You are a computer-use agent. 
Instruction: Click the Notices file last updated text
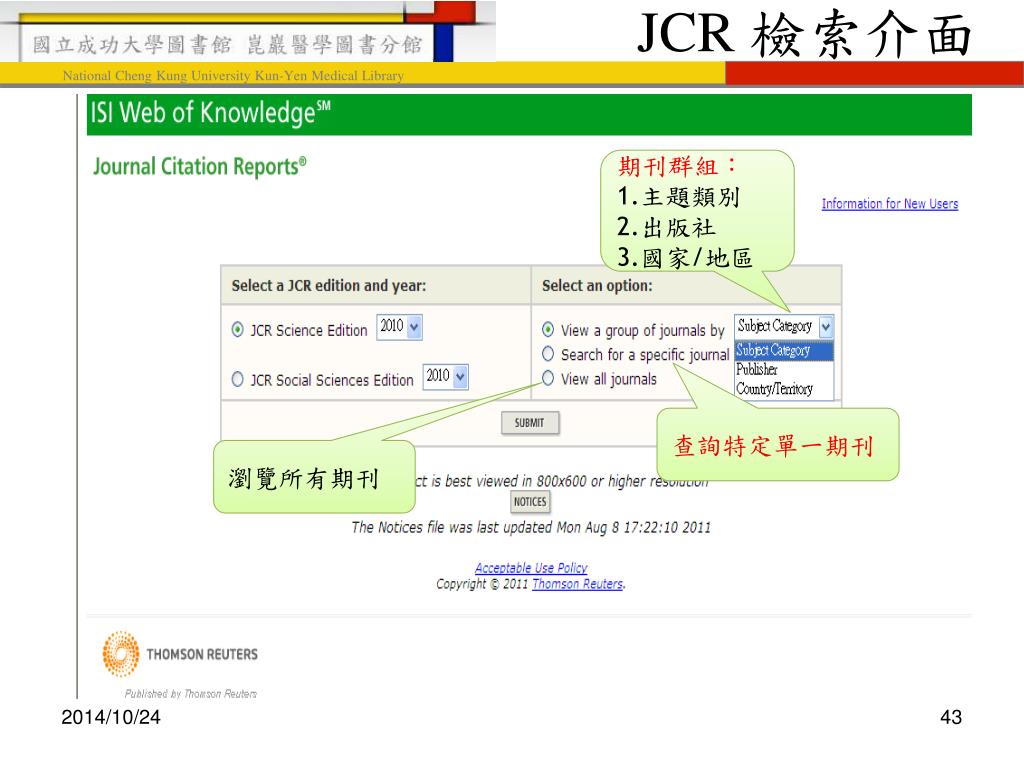coord(531,527)
